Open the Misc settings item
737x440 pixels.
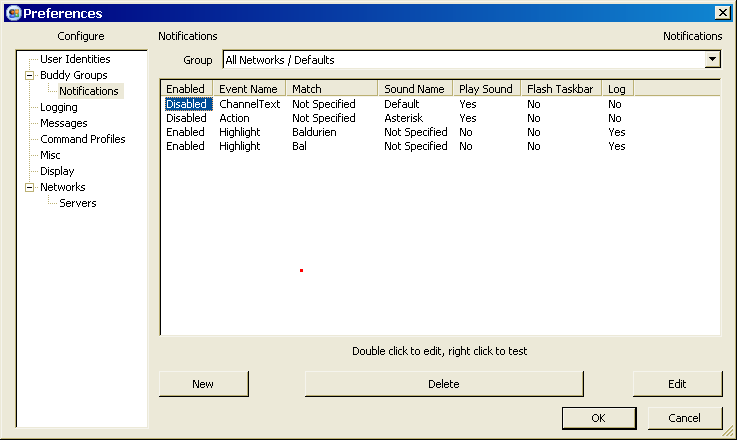(x=50, y=155)
